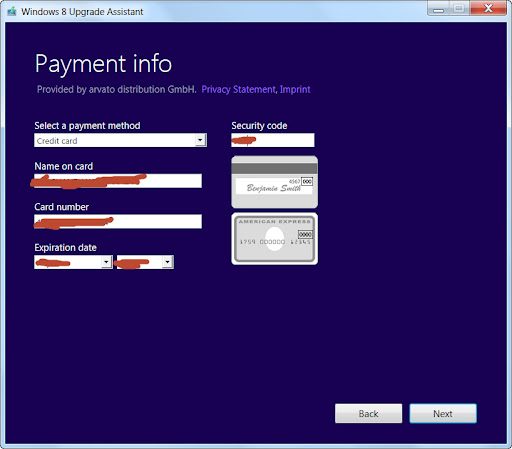Click the 'Select a payment method' label
Viewport: 512px width, 449px height.
[x=87, y=126]
